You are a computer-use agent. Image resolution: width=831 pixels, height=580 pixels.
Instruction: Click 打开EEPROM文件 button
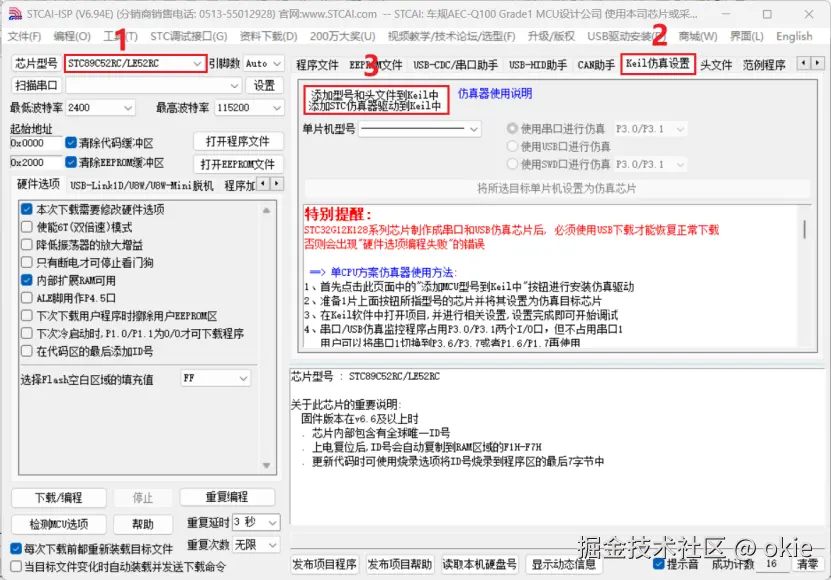(x=238, y=164)
